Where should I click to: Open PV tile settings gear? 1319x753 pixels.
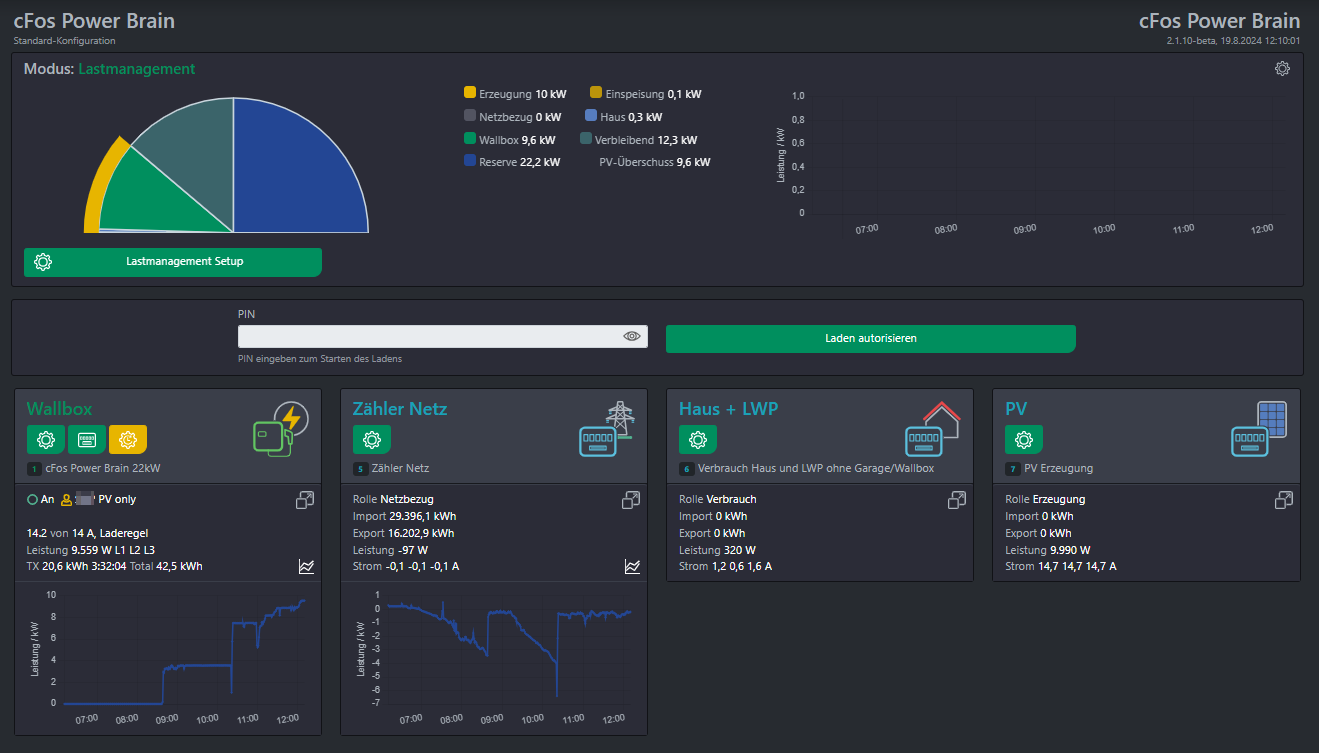[x=1024, y=439]
